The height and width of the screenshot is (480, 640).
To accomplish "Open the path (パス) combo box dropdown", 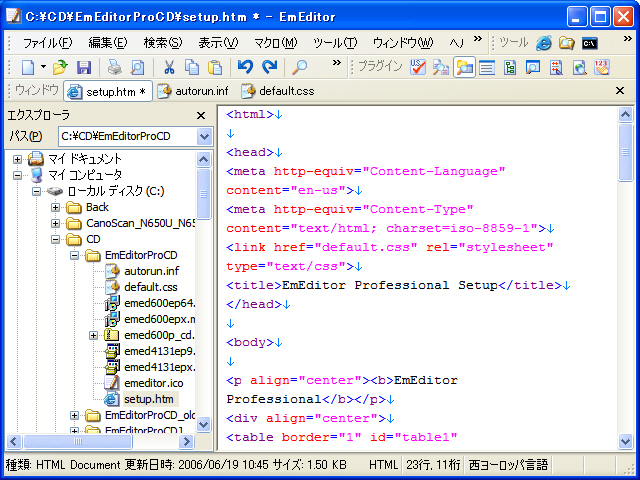I will [x=204, y=137].
